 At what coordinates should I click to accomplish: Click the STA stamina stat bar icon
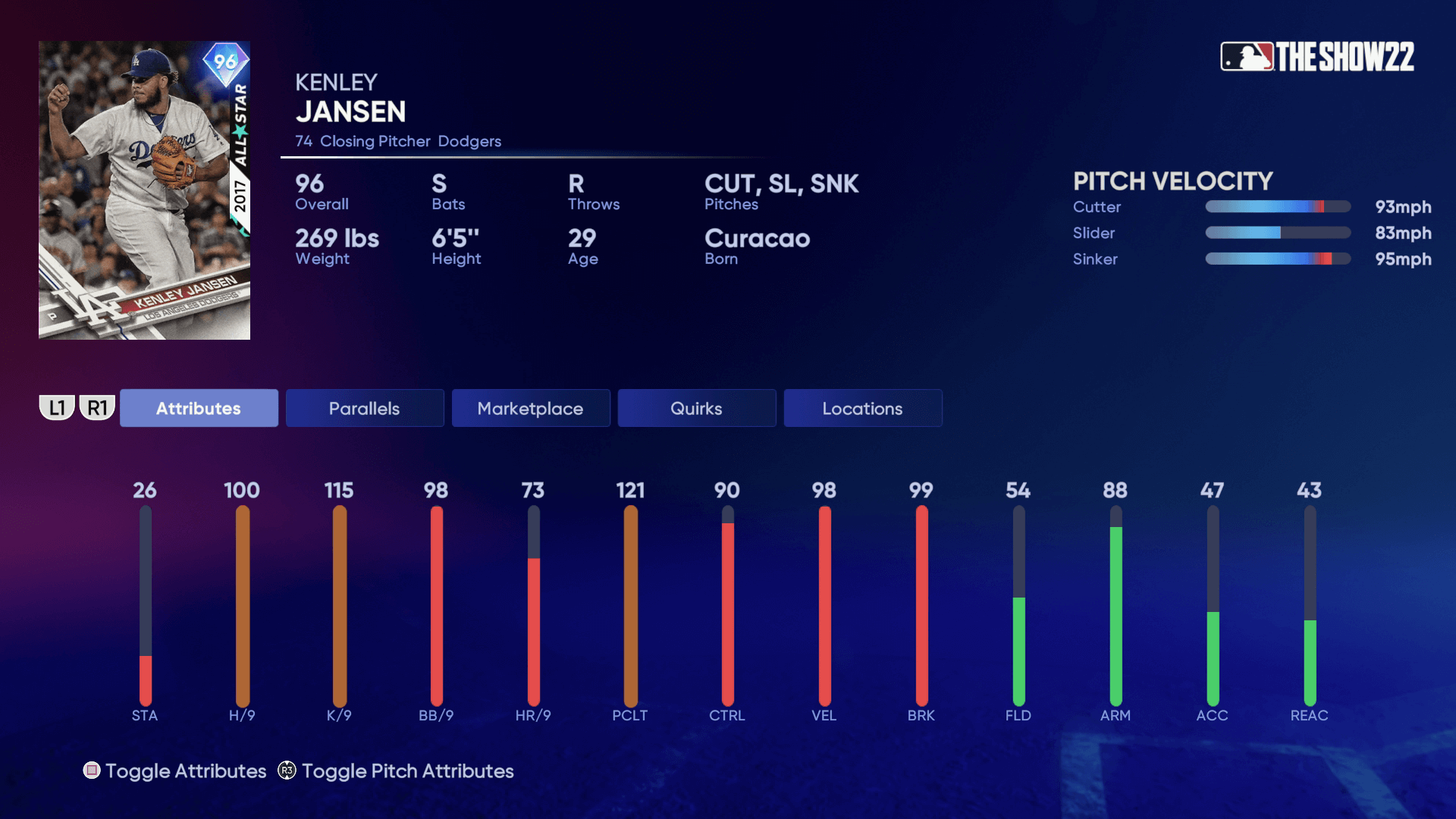tap(144, 601)
